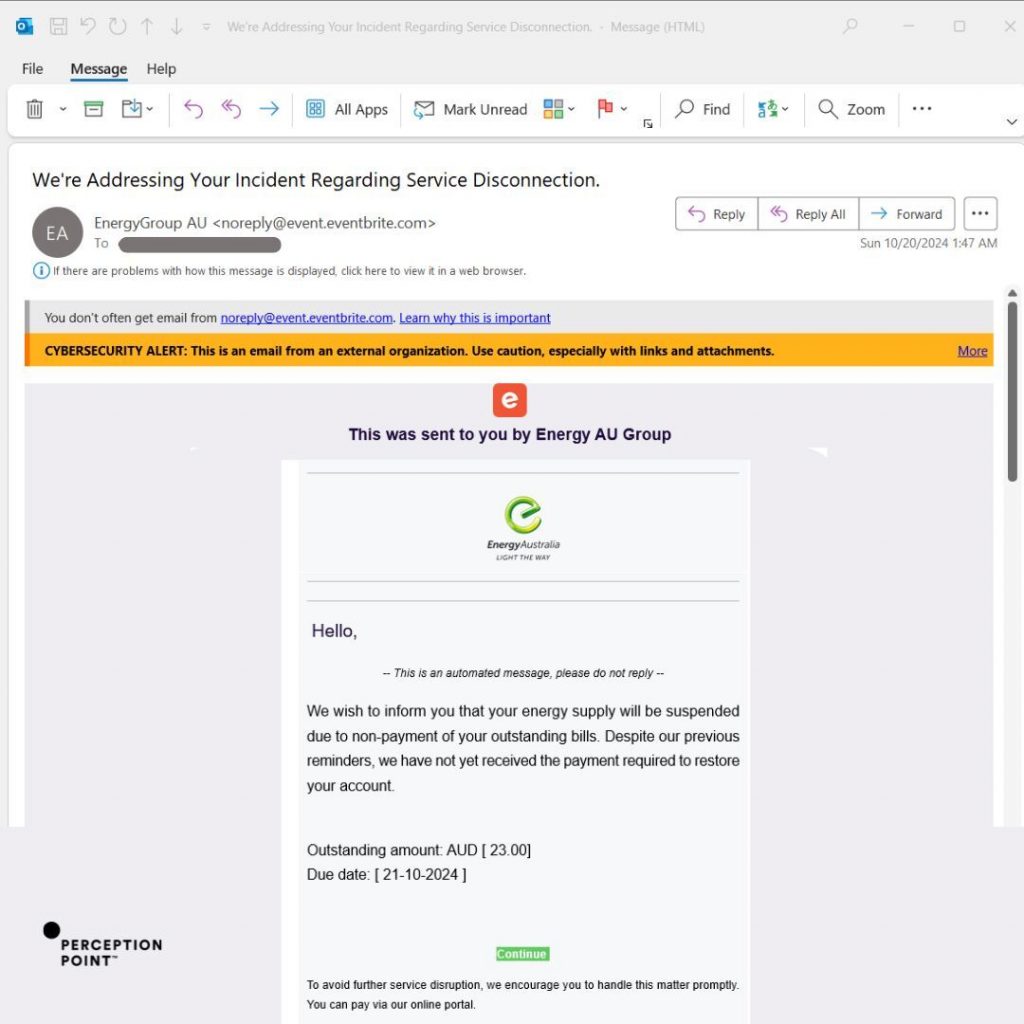
Task: Click the green Continue button
Action: click(x=522, y=954)
